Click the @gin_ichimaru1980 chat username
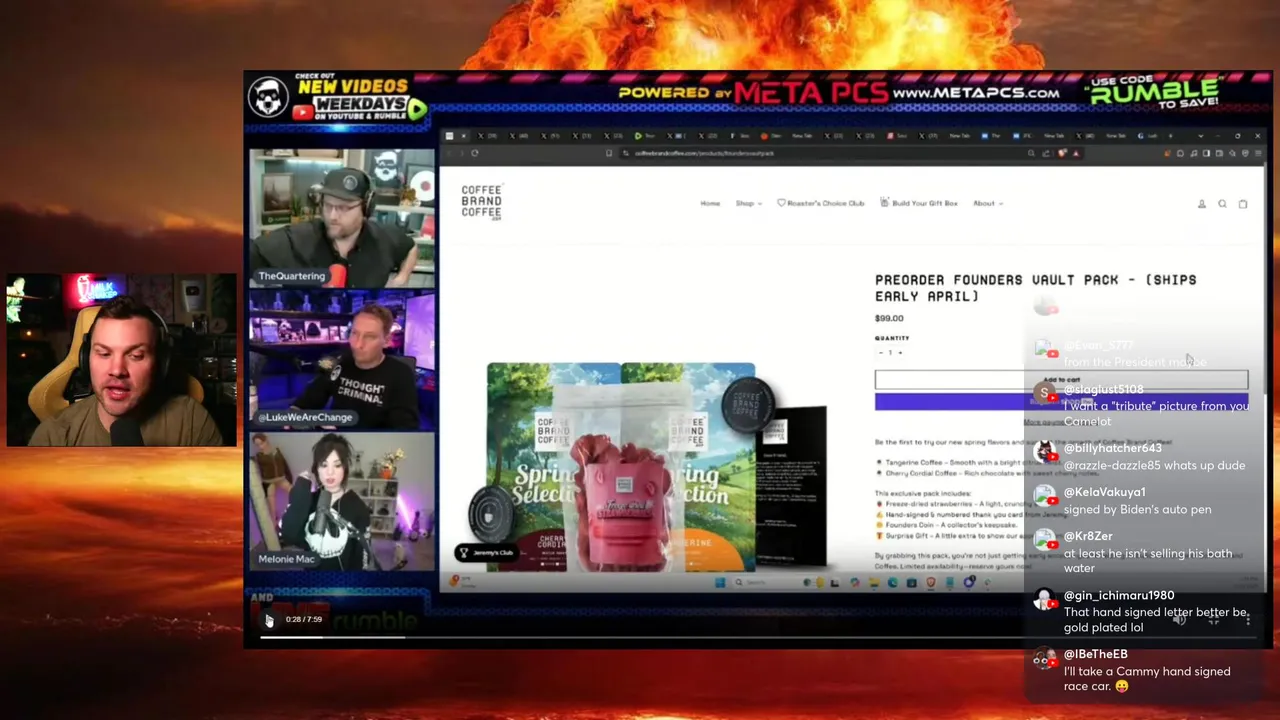This screenshot has height=720, width=1280. pos(1119,595)
